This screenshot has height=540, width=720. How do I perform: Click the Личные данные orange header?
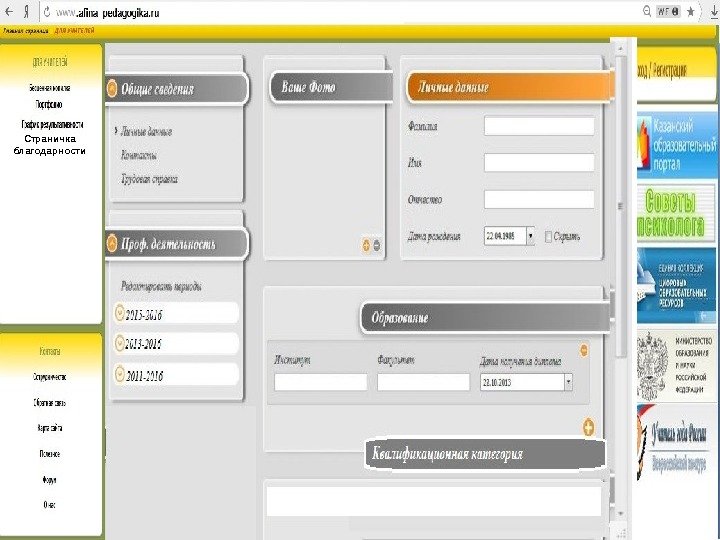coord(510,87)
